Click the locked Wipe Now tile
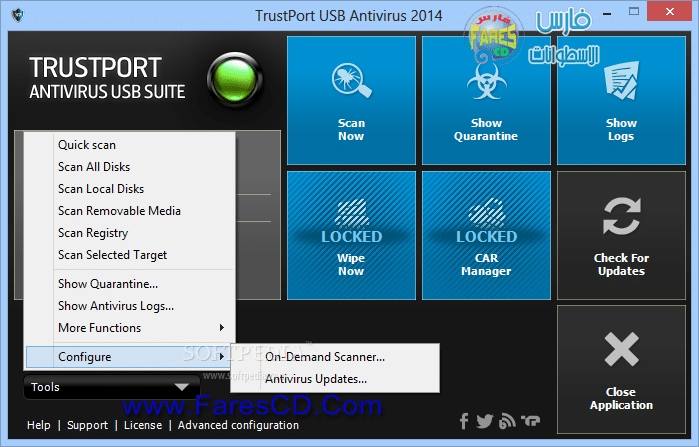 (351, 235)
